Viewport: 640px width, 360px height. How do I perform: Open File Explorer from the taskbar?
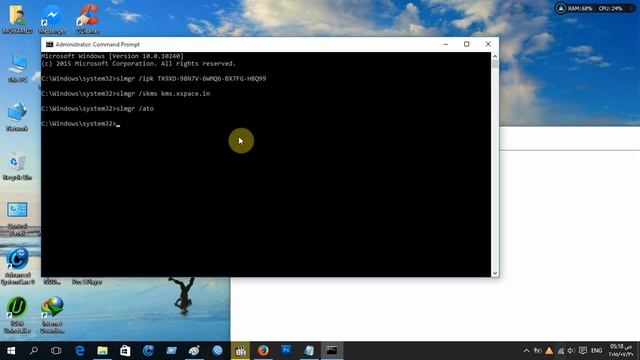[102, 351]
